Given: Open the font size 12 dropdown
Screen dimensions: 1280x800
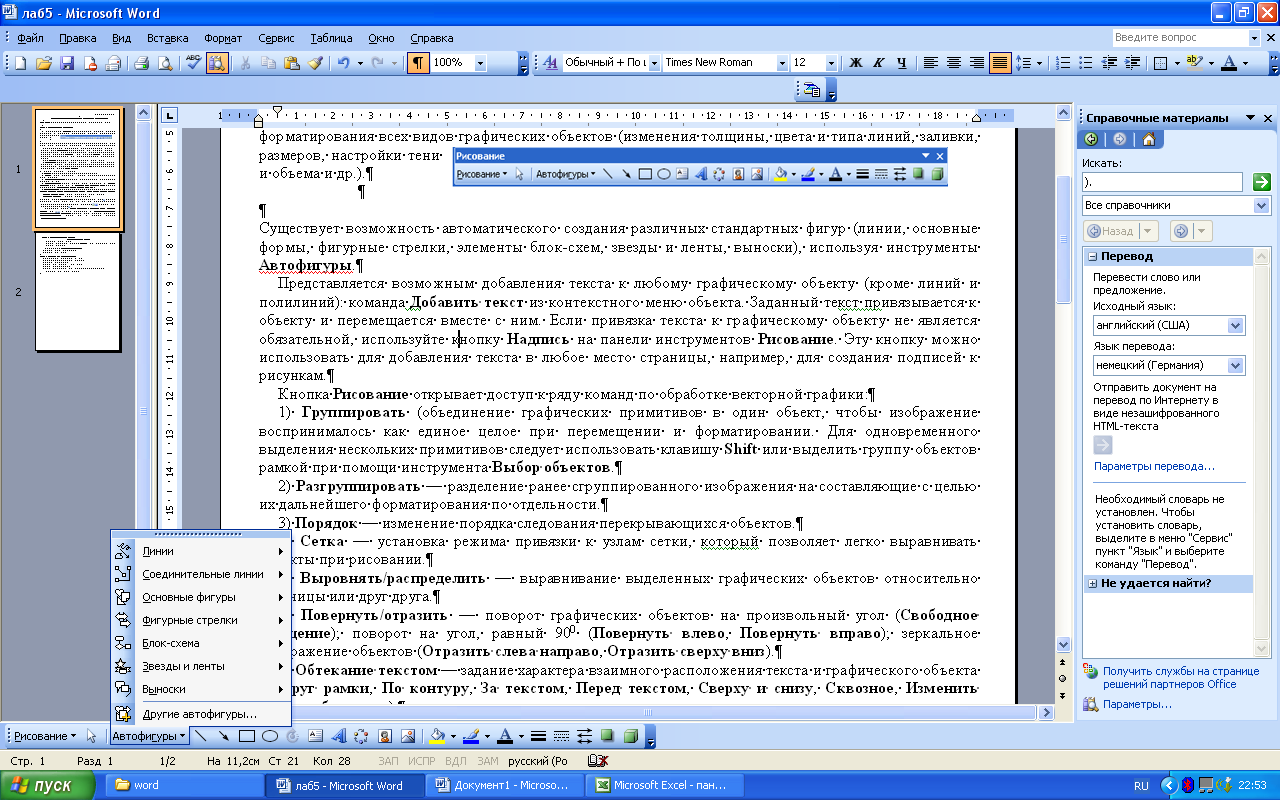Looking at the screenshot, I should point(831,62).
